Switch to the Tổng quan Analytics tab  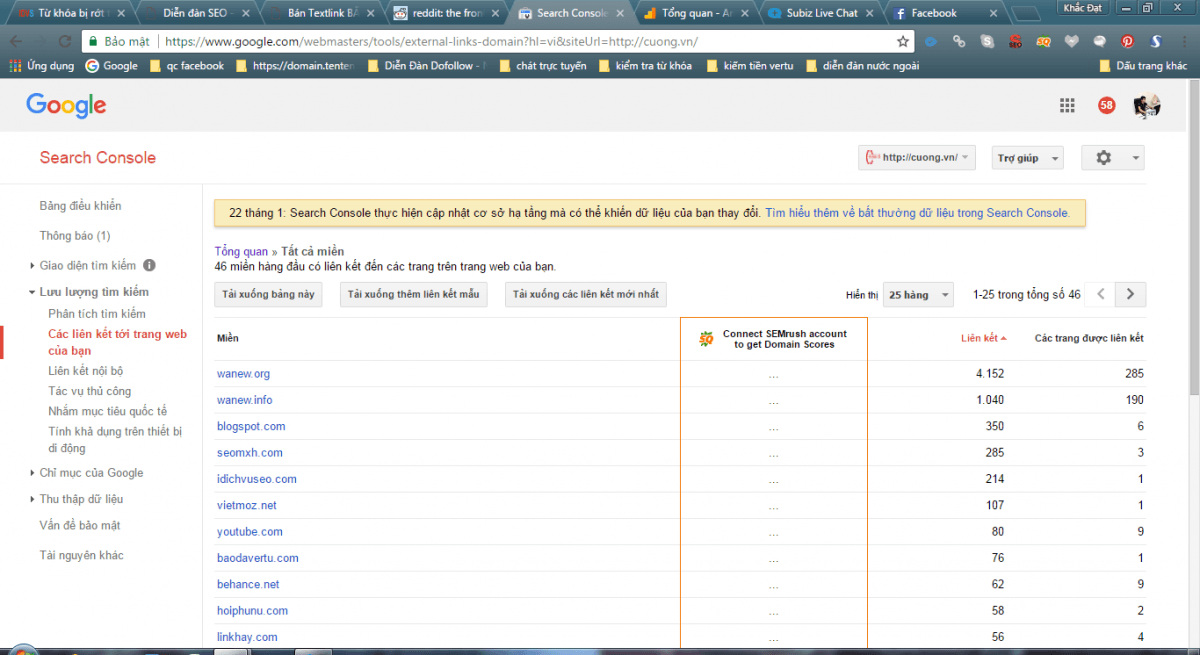coord(697,13)
